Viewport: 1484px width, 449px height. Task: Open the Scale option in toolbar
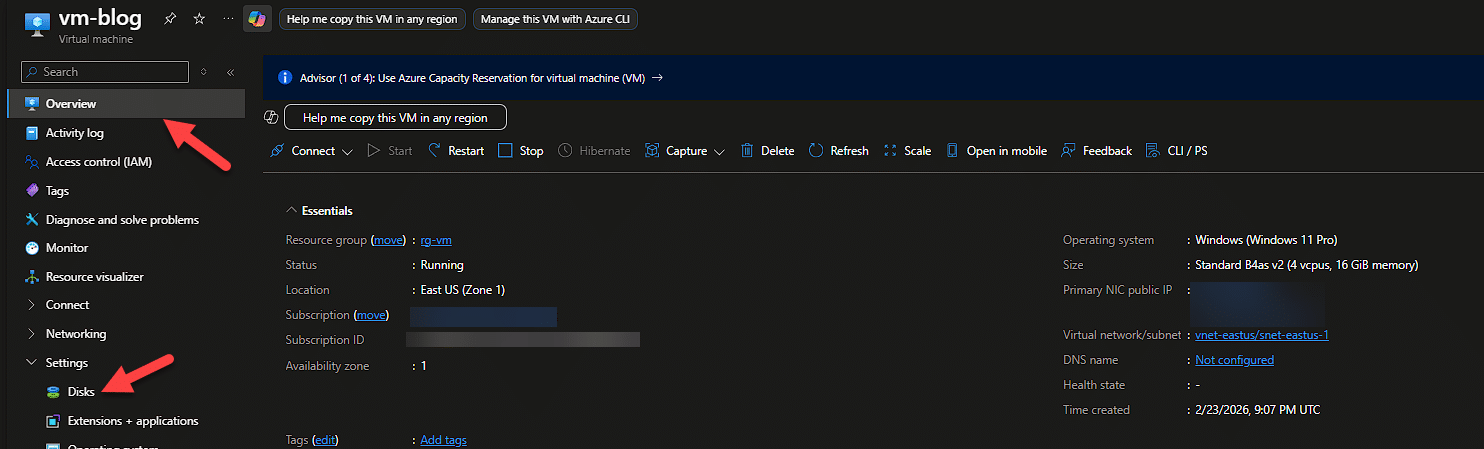(907, 151)
